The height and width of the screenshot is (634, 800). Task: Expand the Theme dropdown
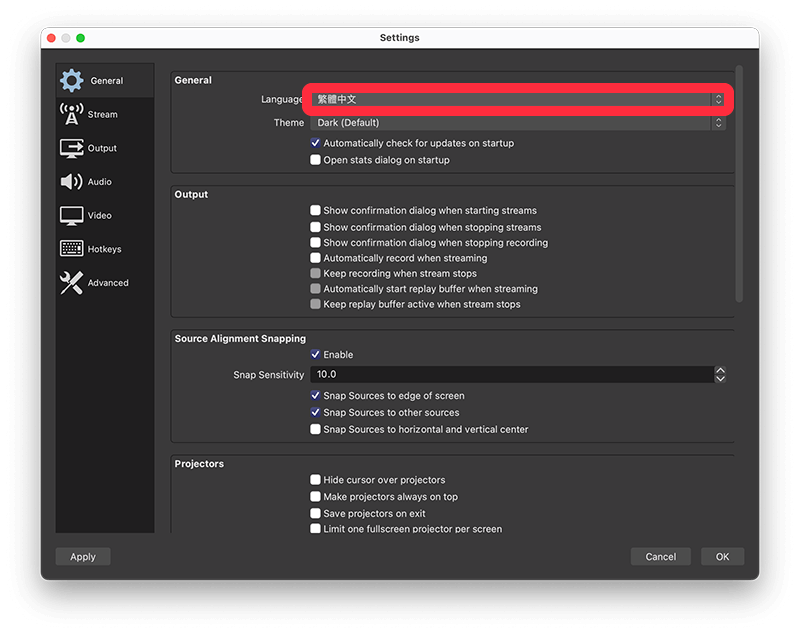point(517,123)
